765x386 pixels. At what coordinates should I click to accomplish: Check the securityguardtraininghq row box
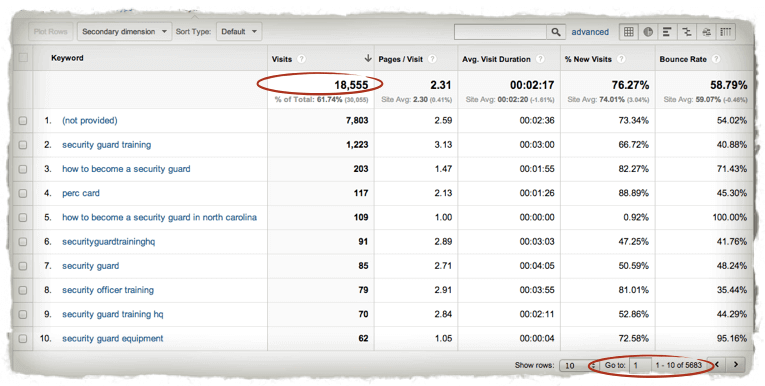pyautogui.click(x=23, y=242)
